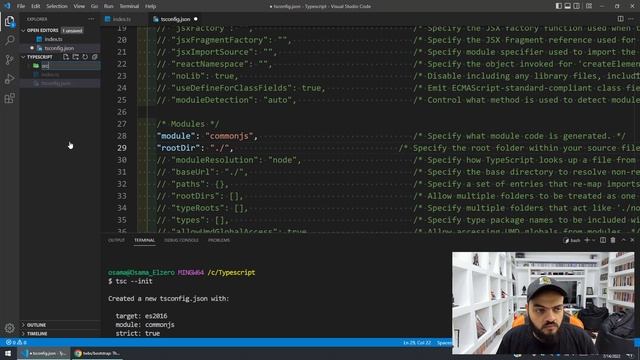Image resolution: width=640 pixels, height=360 pixels.
Task: Toggle primary side bar layout icon
Action: click(x=559, y=6)
